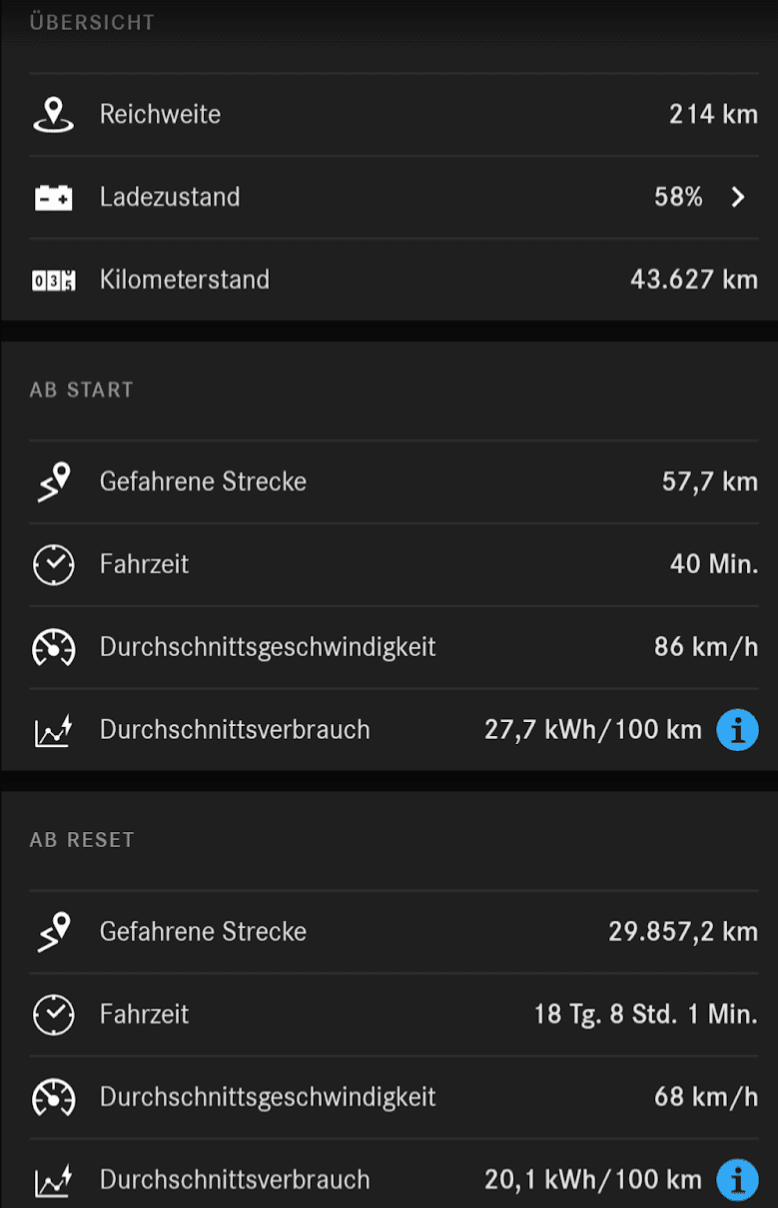Open info for 20,1 kWh/100 km consumption
778x1208 pixels.
737,1181
